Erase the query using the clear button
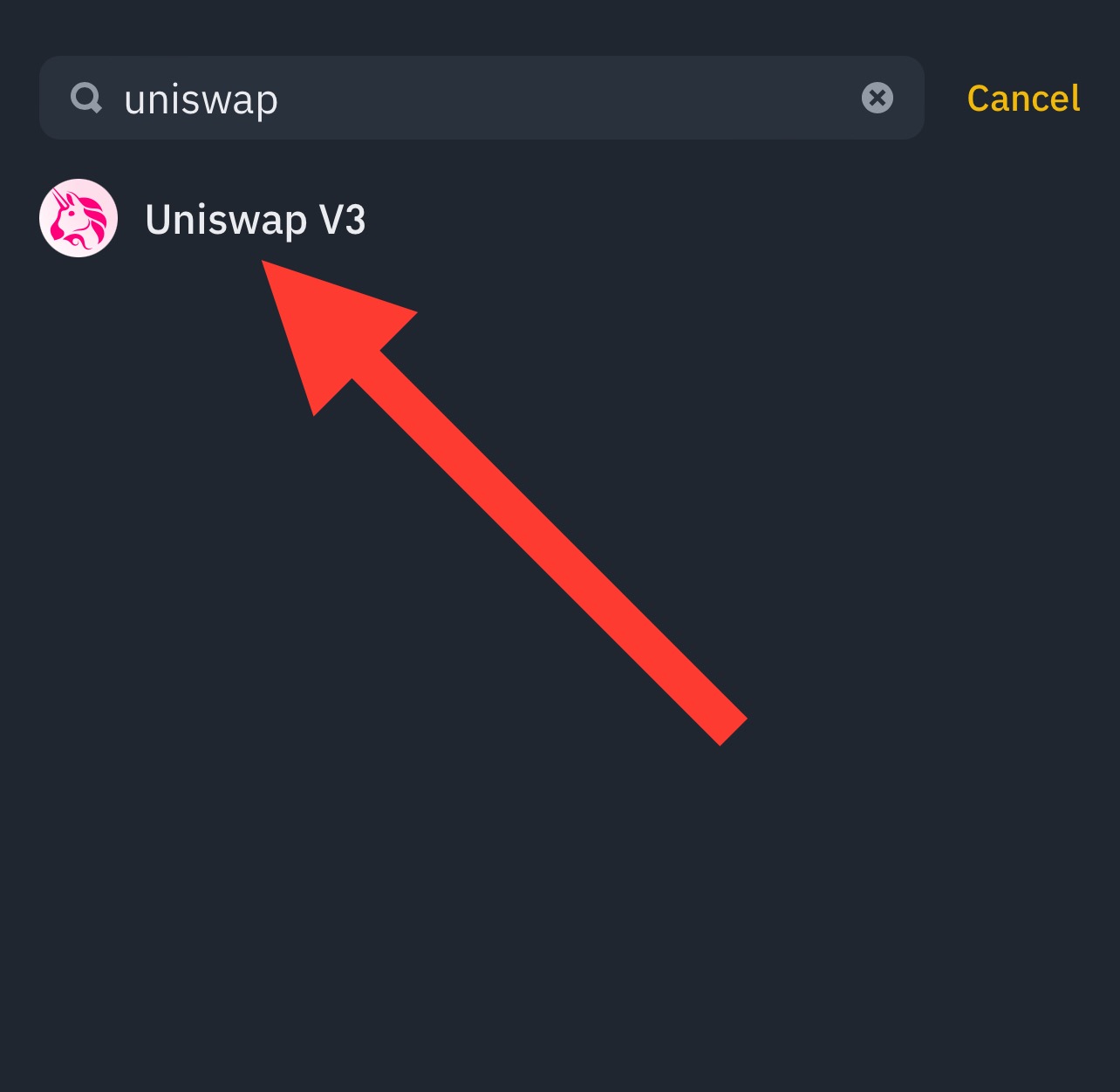 878,98
